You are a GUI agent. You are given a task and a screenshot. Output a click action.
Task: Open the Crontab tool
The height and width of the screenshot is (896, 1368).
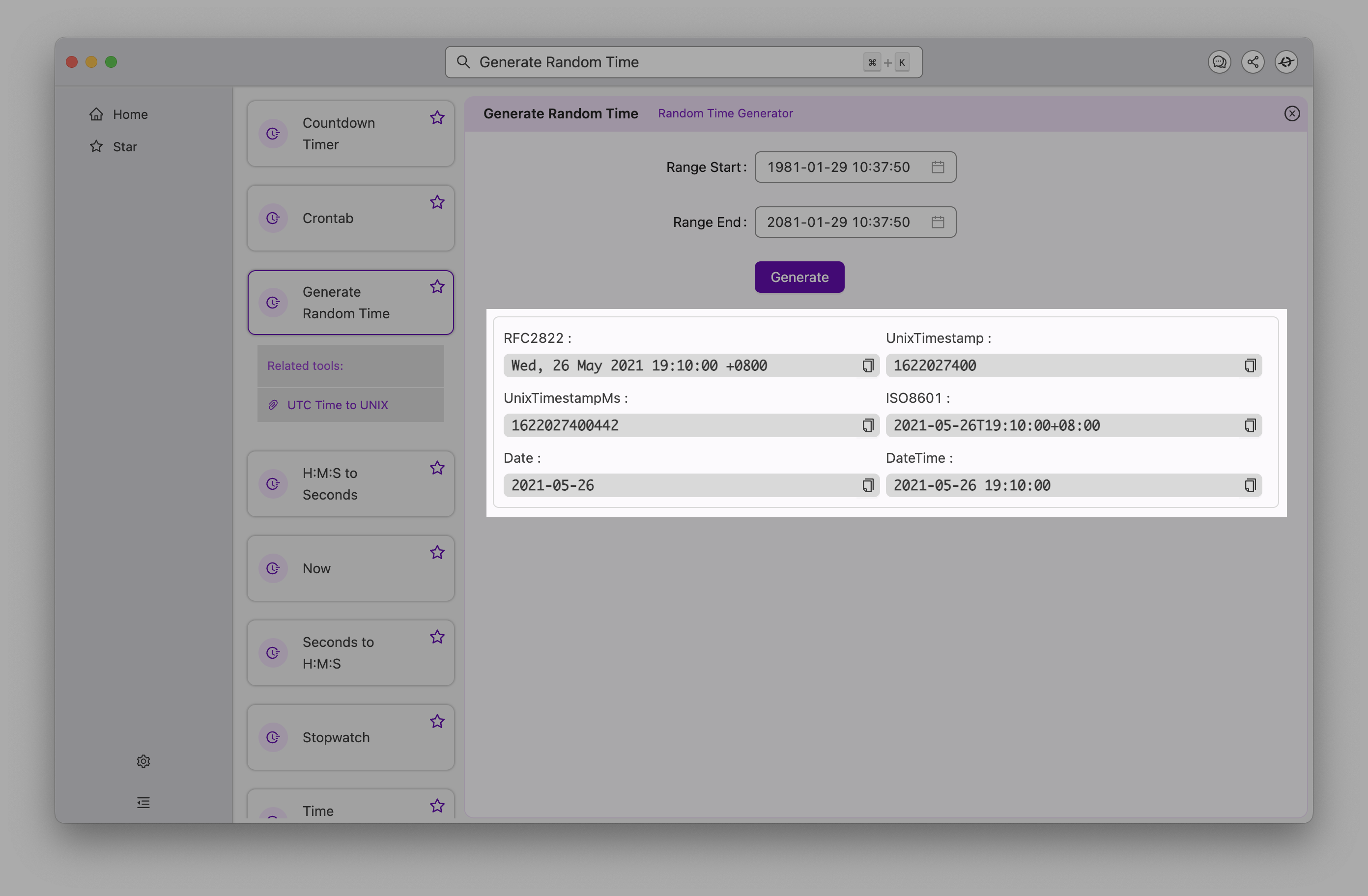(x=351, y=219)
